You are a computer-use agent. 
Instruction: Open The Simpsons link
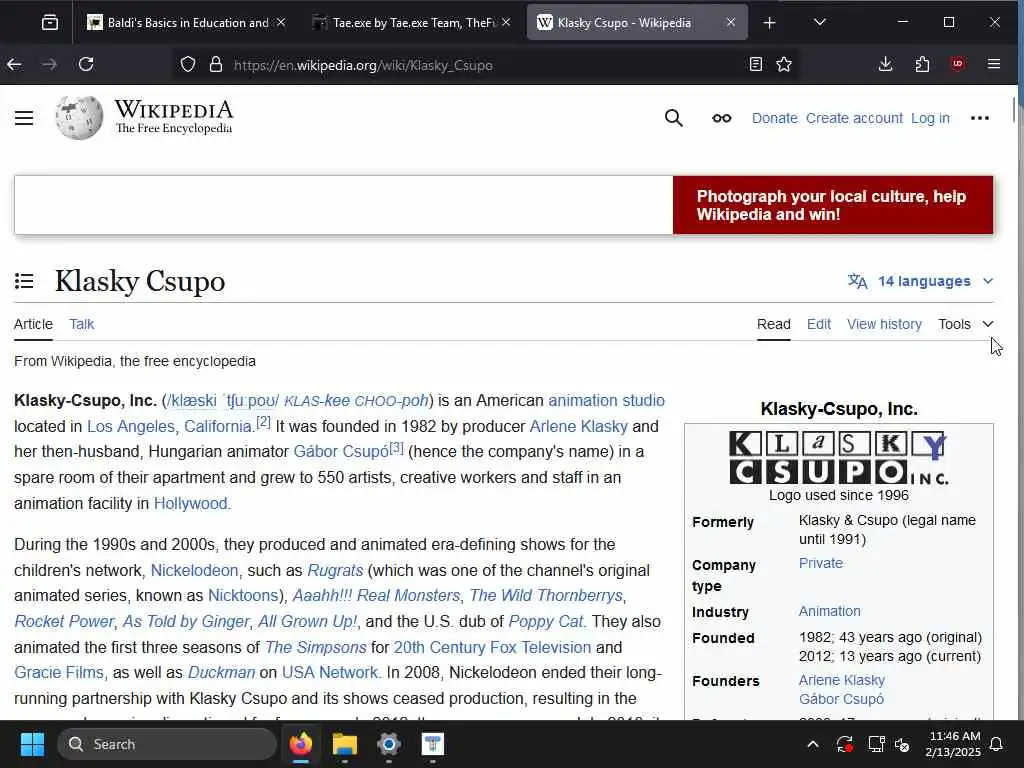[x=315, y=647]
